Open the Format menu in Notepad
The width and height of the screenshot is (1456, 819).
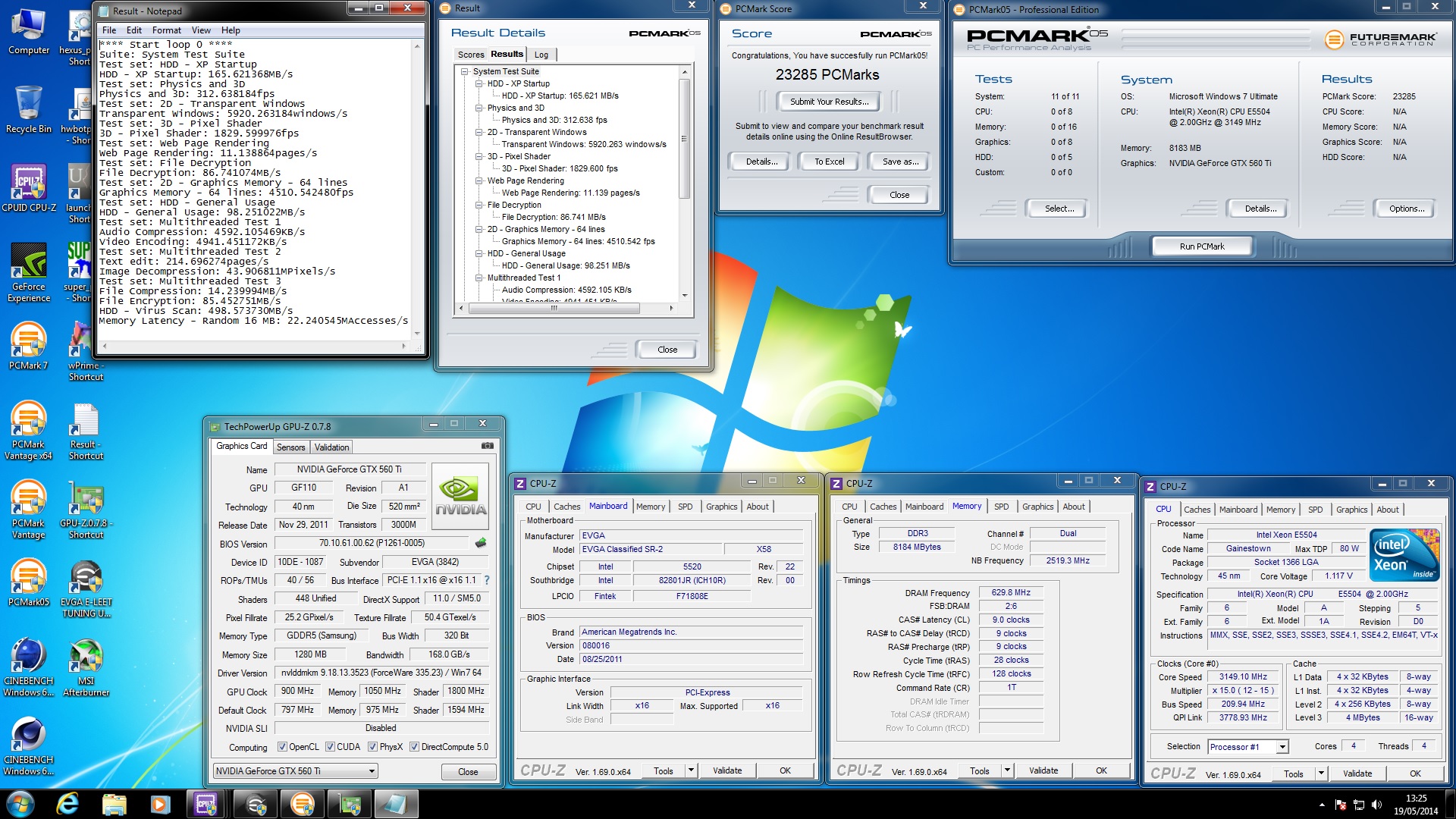pos(166,30)
